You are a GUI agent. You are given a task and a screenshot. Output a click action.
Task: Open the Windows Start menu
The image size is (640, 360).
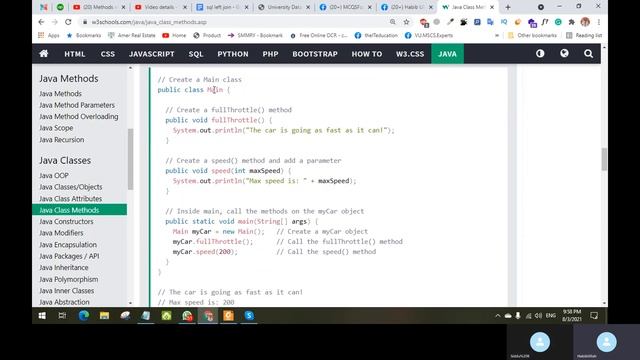42,316
